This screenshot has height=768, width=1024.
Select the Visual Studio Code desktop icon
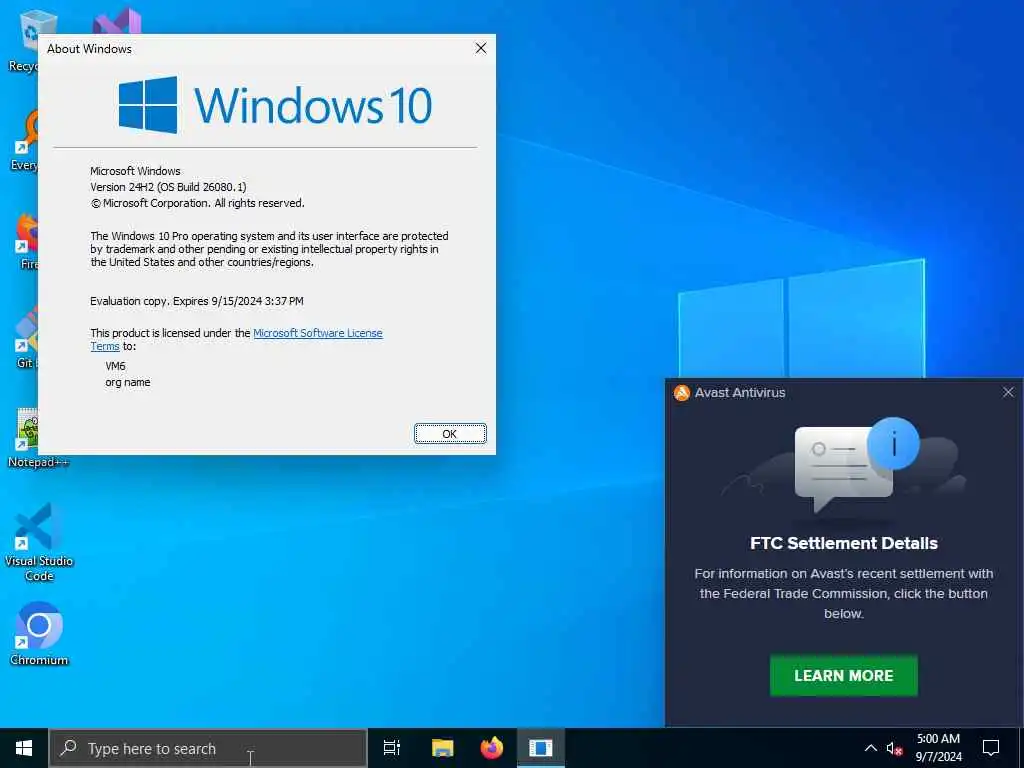tap(39, 542)
